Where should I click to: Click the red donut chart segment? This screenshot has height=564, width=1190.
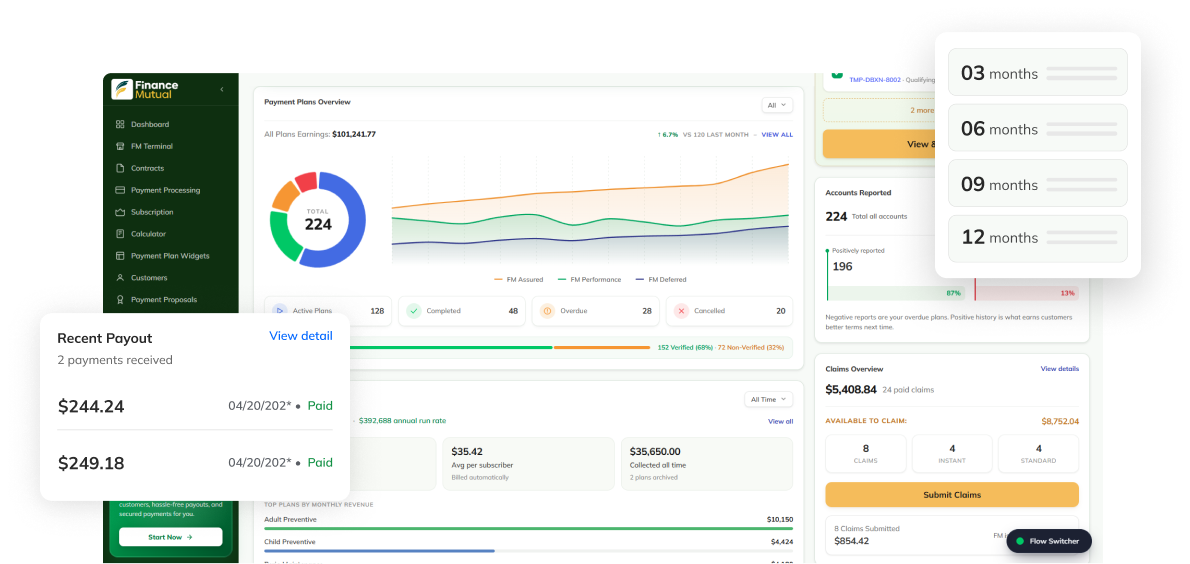[x=306, y=181]
